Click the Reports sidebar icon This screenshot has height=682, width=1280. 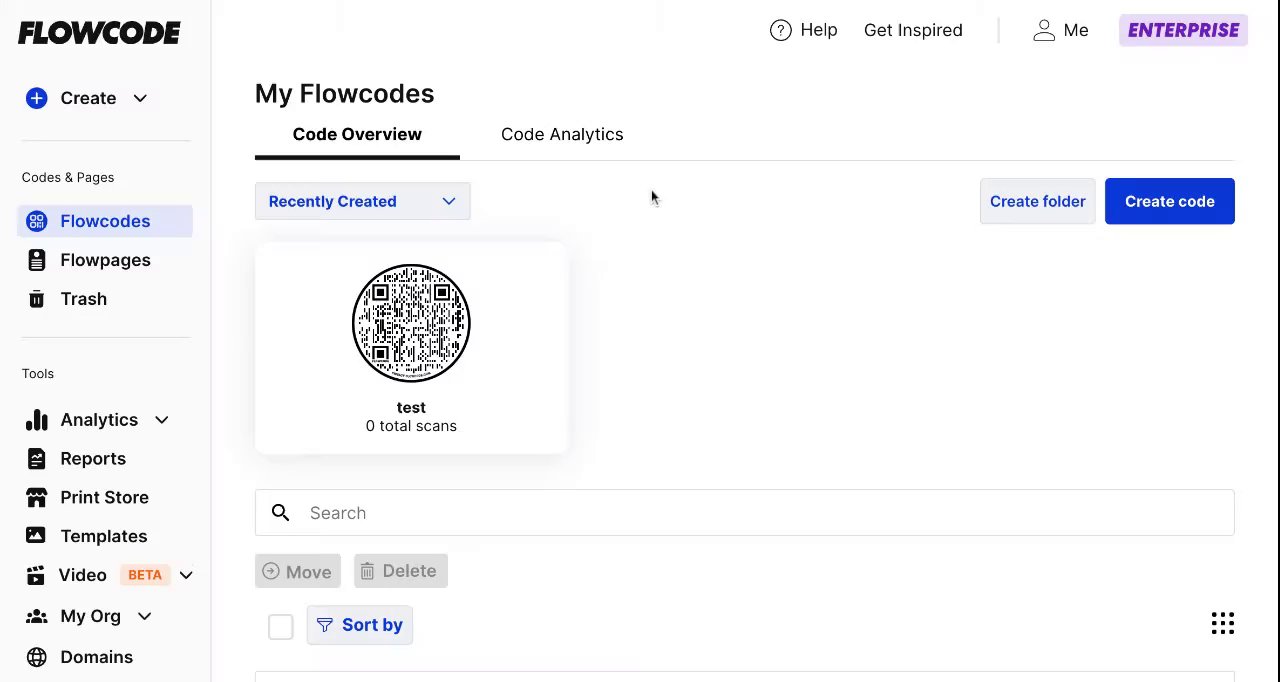37,459
